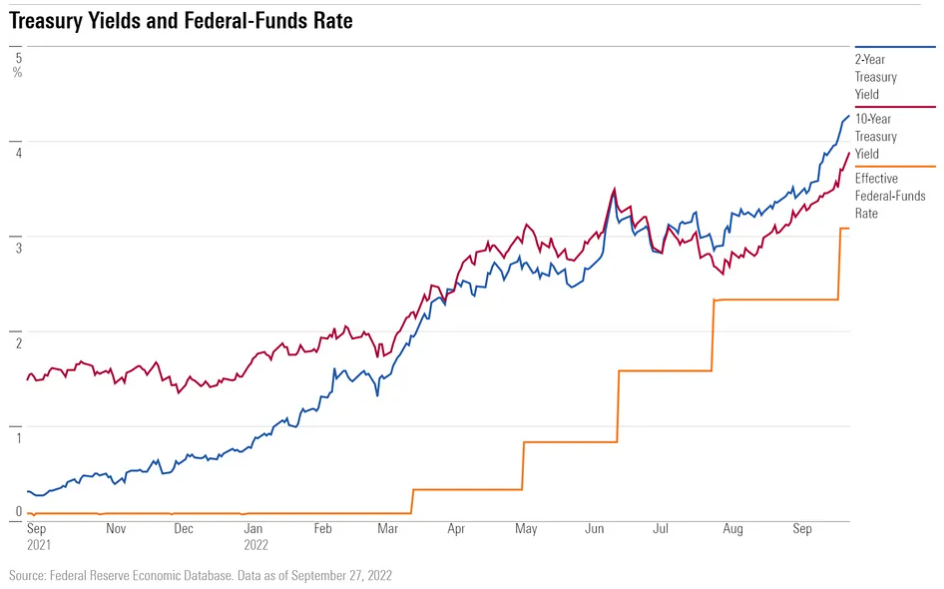Click the Mar x-axis label
Viewport: 944px width, 589px height.
388,528
